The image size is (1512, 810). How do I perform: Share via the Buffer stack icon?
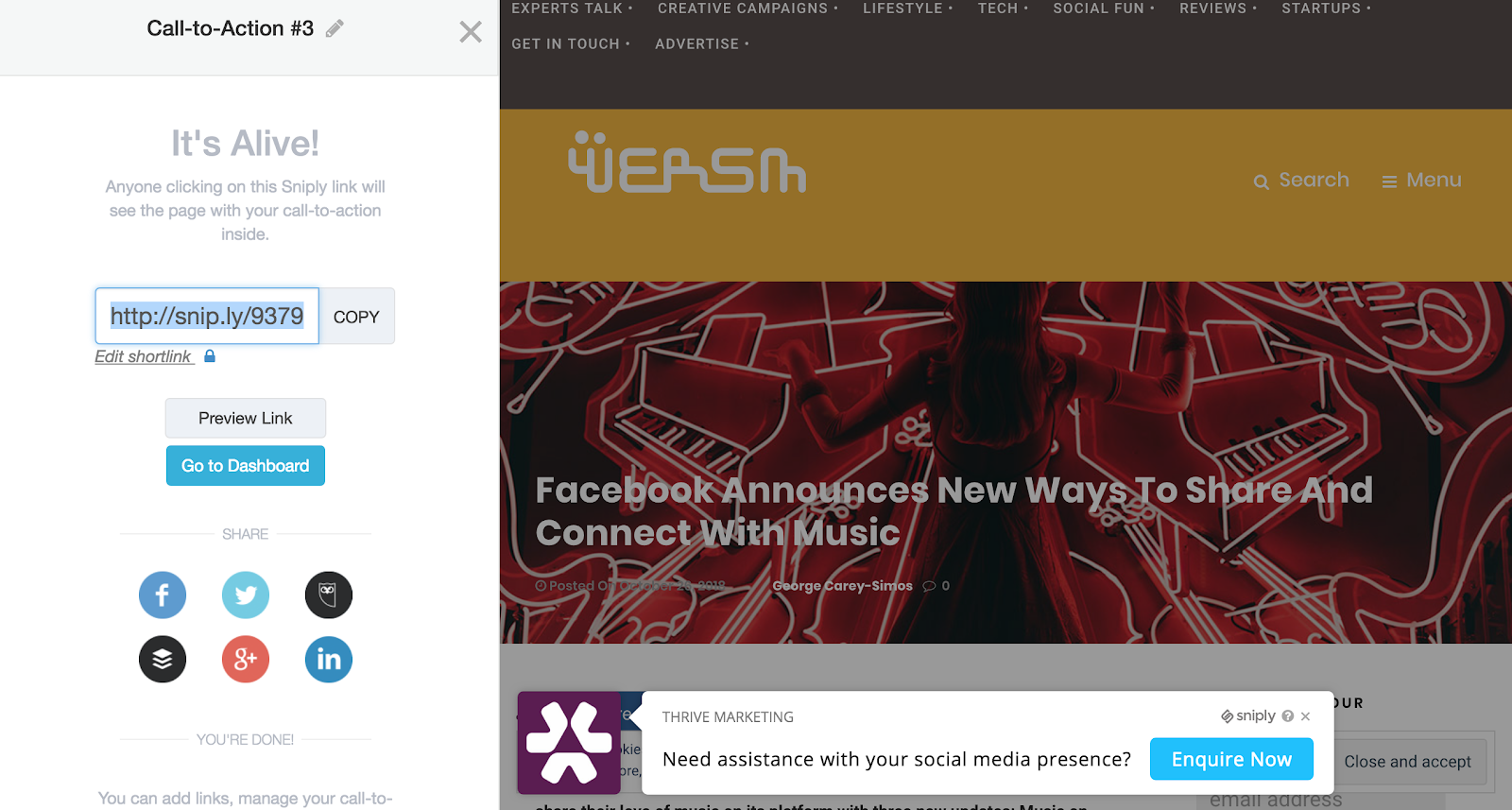[x=163, y=660]
